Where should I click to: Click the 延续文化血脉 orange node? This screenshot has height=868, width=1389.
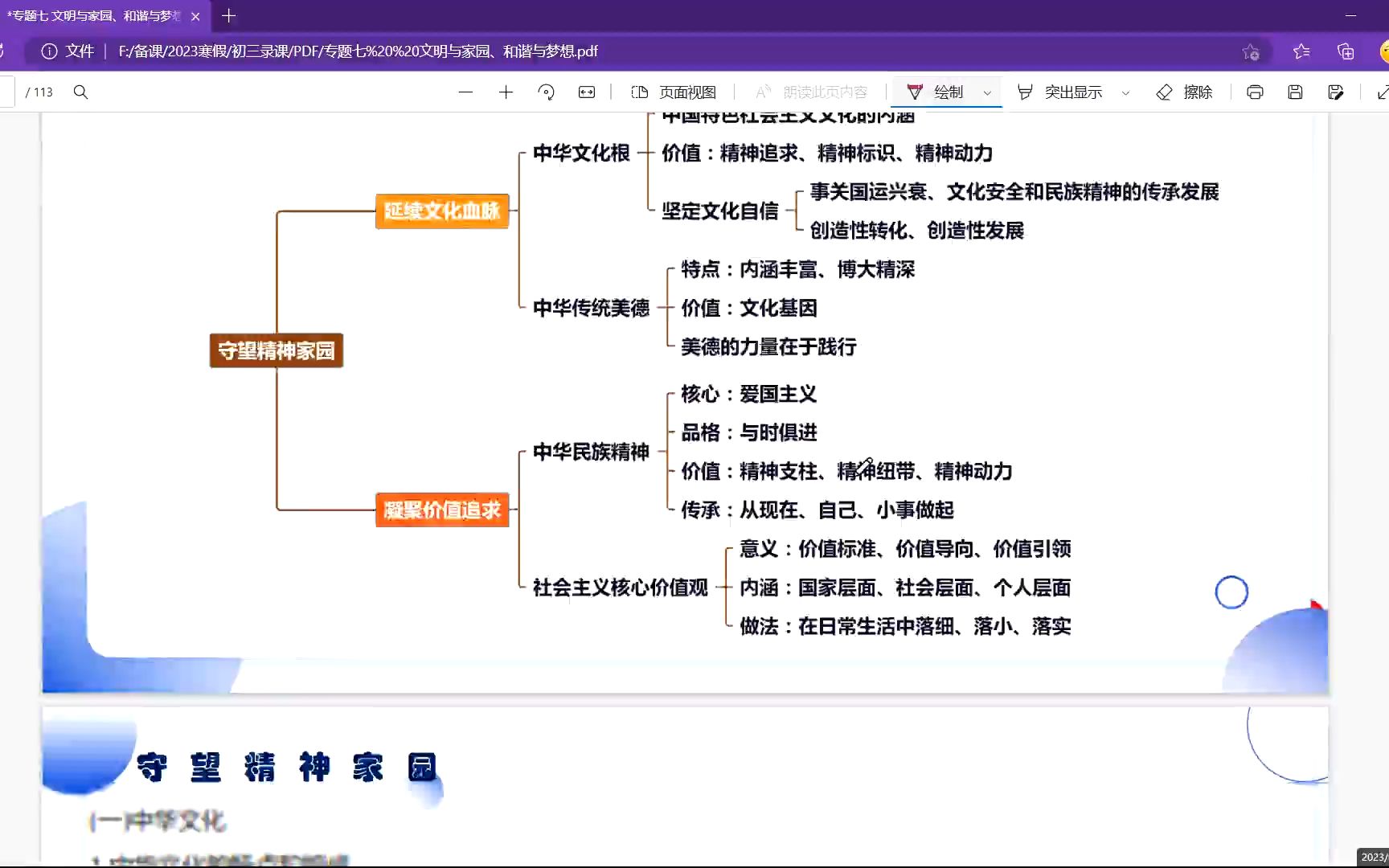tap(442, 211)
